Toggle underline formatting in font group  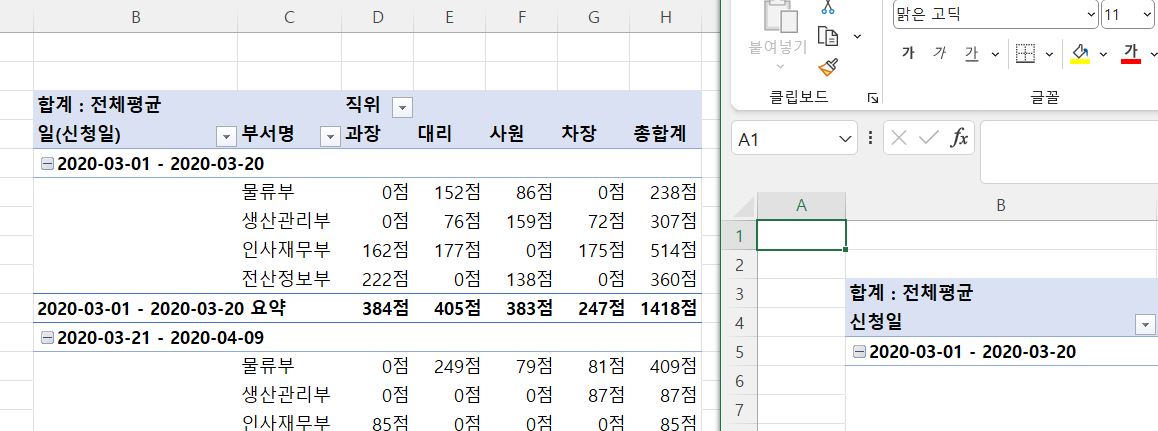pos(971,54)
